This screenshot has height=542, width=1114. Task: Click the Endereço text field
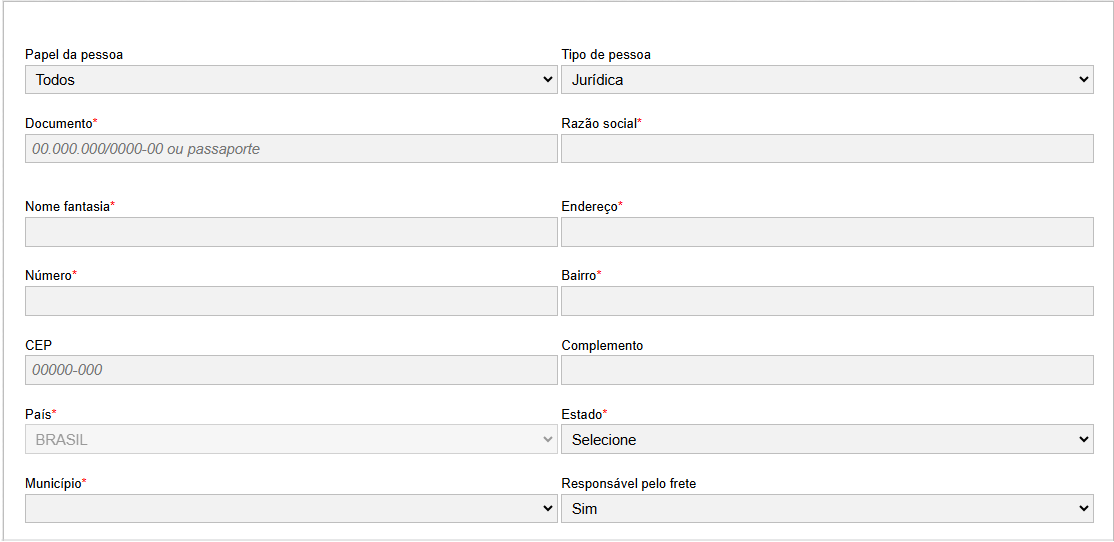tap(827, 232)
